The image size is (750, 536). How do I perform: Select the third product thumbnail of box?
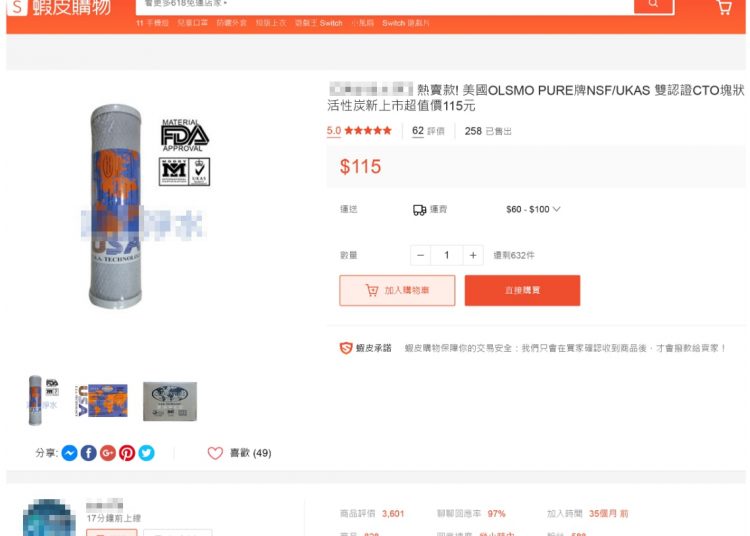(170, 401)
